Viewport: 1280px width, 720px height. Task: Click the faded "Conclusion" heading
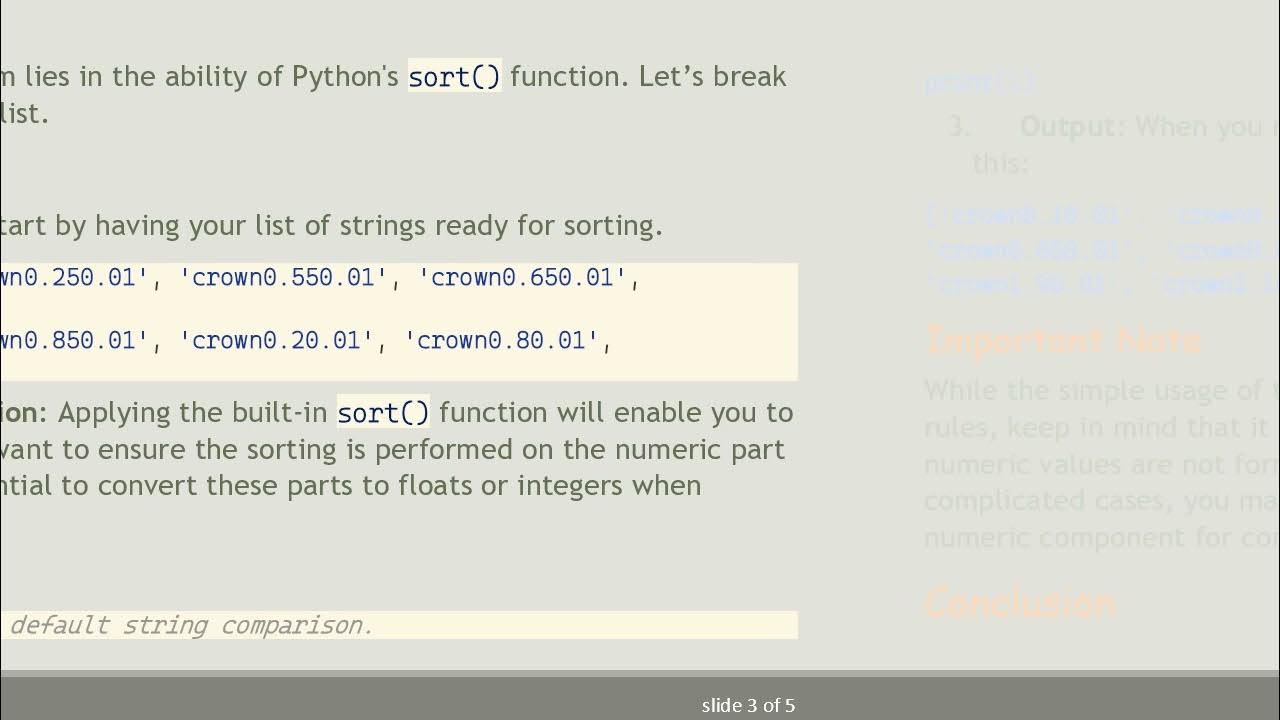(x=1019, y=603)
